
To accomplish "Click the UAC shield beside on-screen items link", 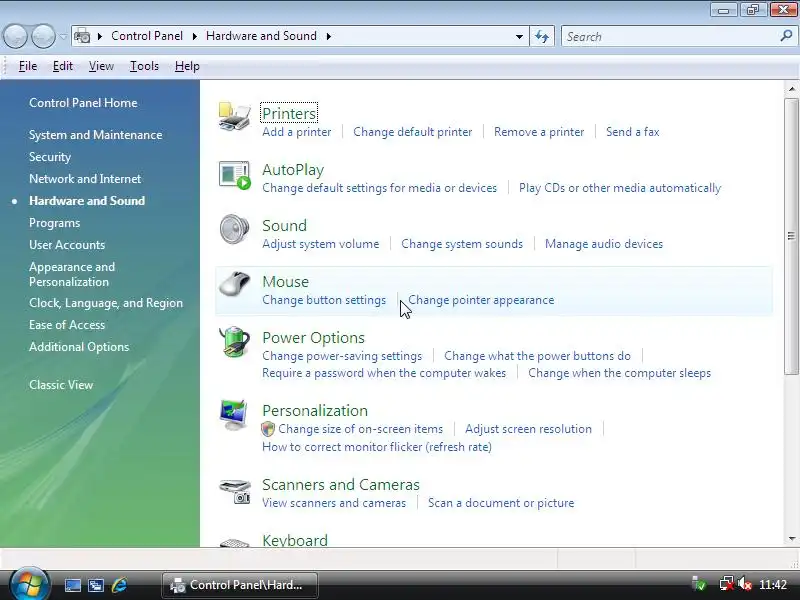I will pos(268,429).
